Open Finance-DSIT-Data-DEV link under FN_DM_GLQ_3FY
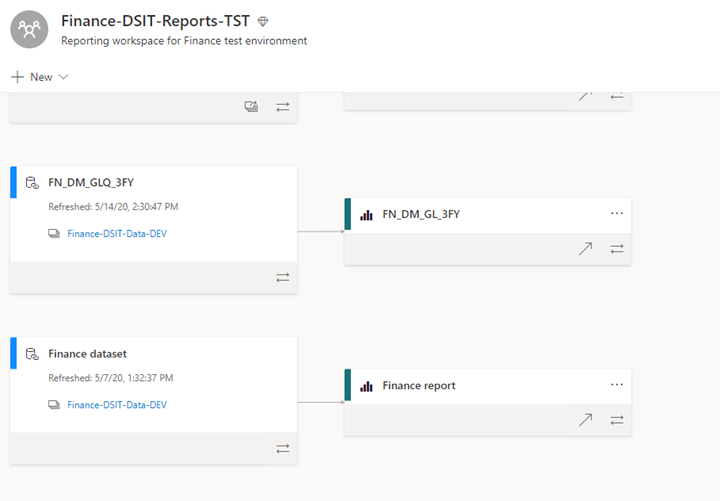This screenshot has height=501, width=720. coord(117,234)
